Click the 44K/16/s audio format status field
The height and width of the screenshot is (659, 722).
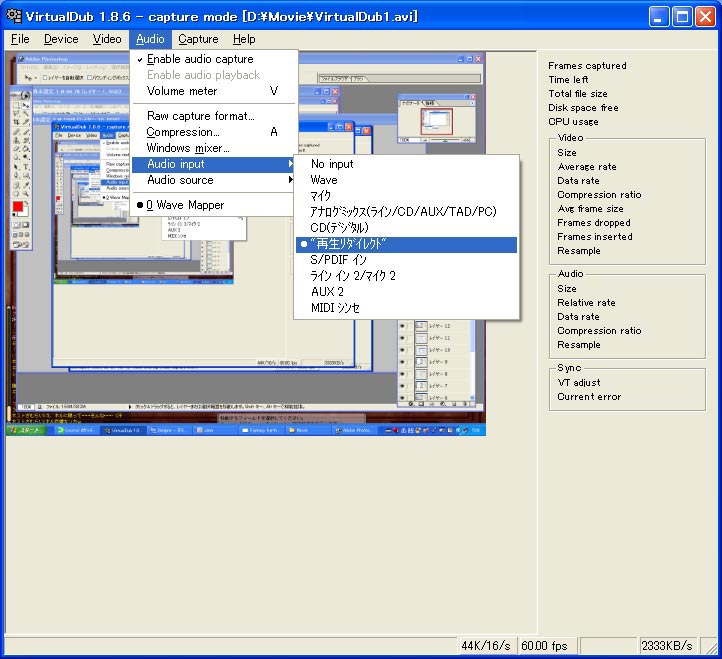[x=487, y=645]
